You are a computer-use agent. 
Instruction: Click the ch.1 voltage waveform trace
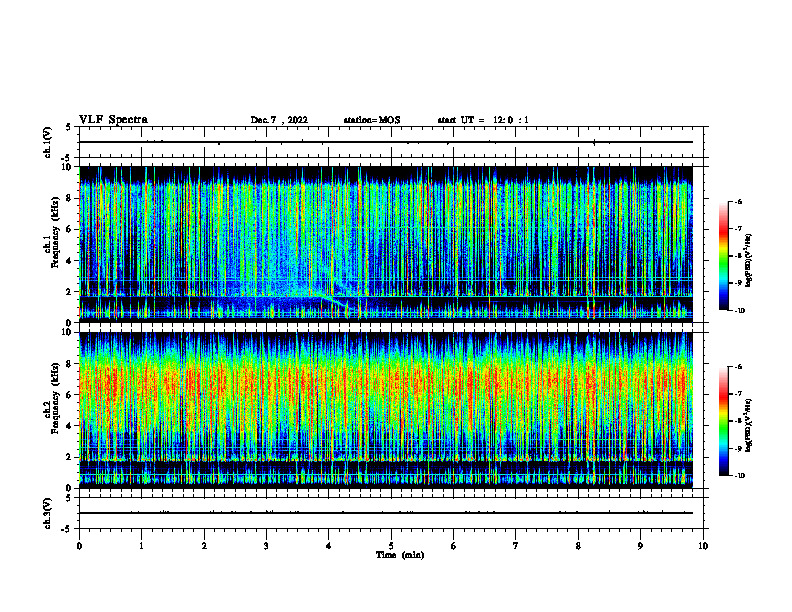(386, 142)
